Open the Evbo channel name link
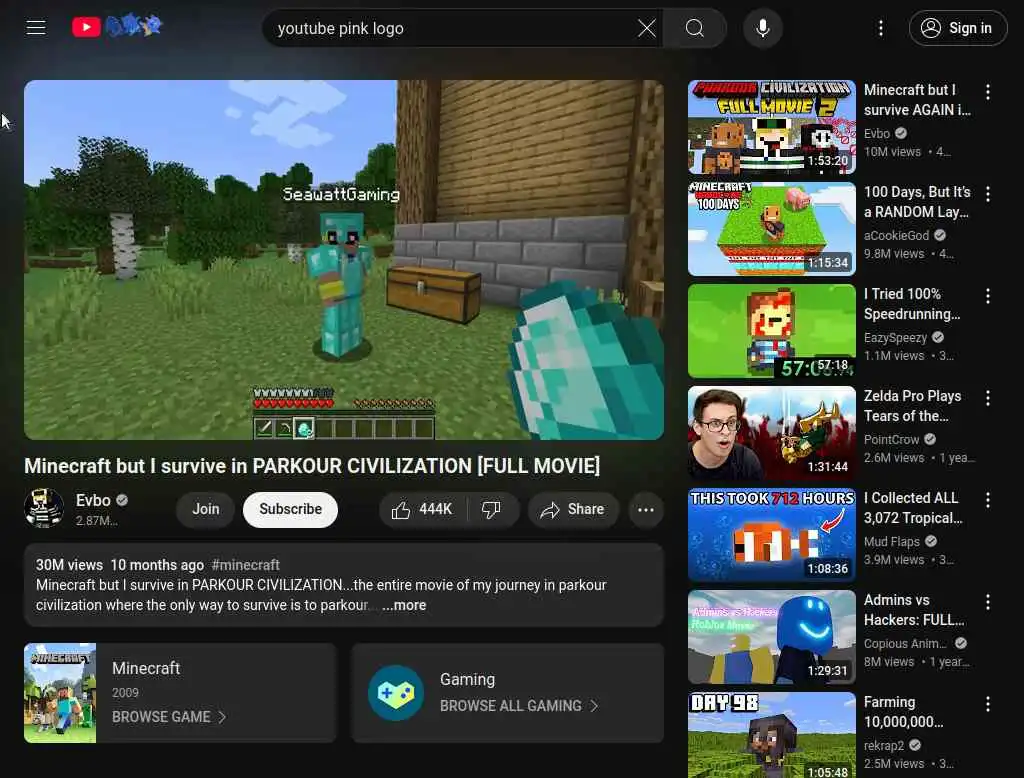 click(93, 500)
